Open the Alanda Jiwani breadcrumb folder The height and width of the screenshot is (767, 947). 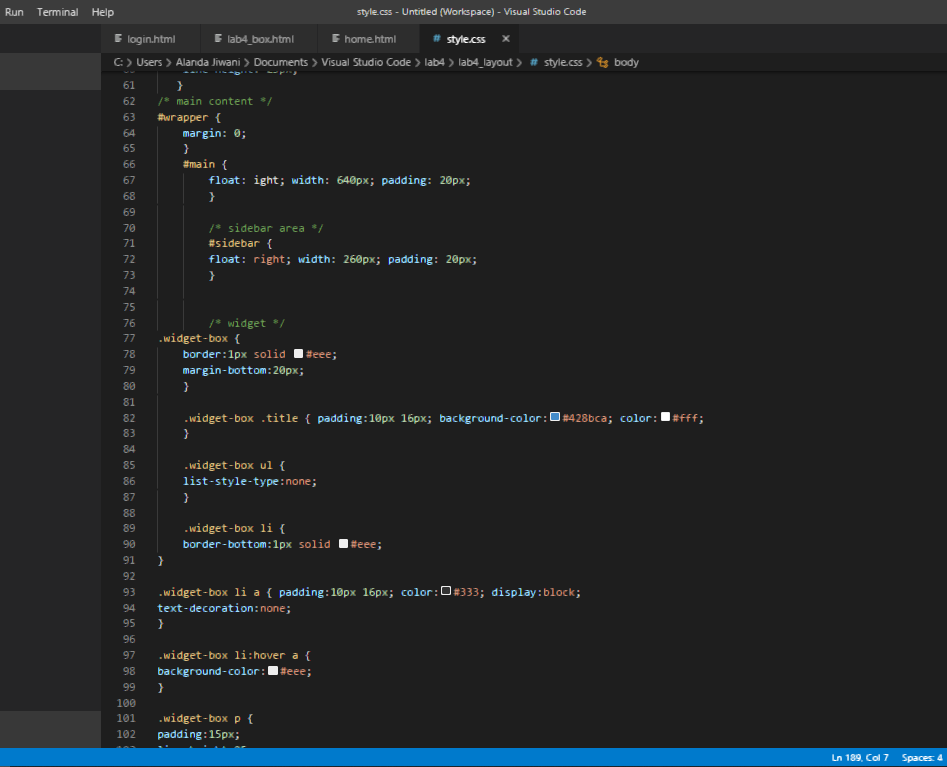208,62
